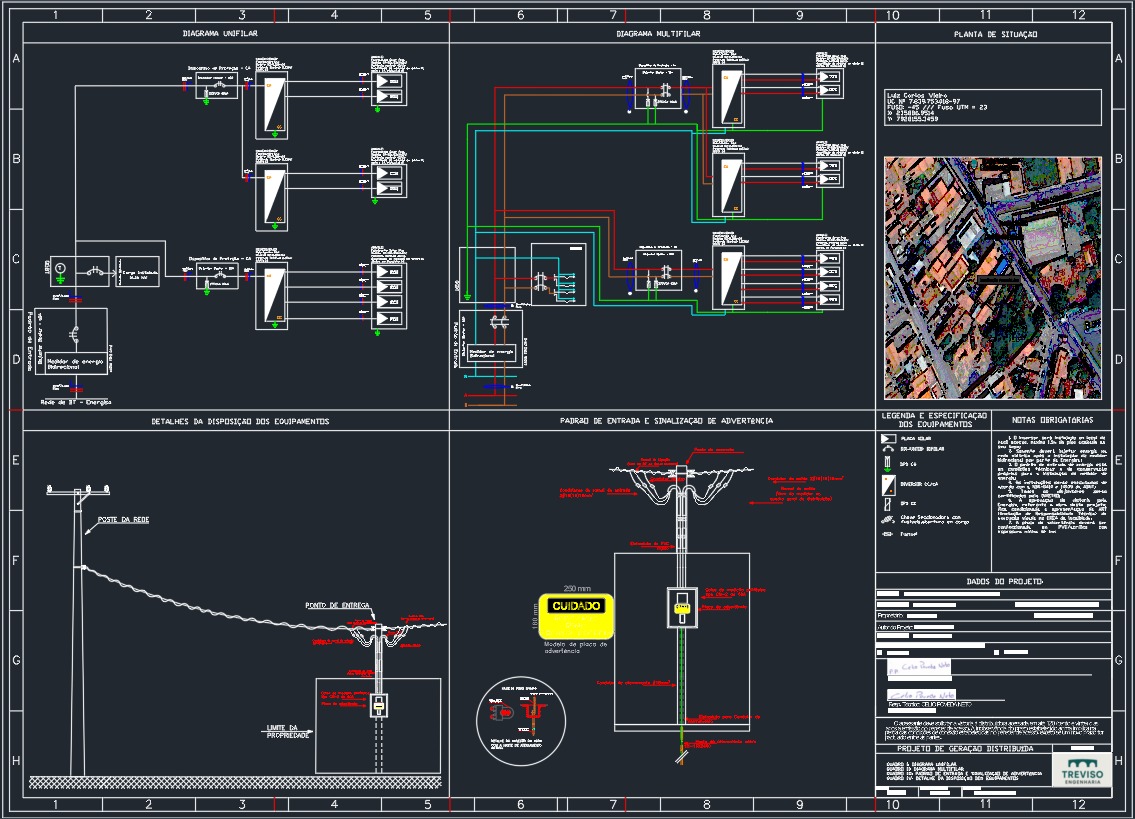
Task: Click the fuse symbol in the legend
Action: point(887,534)
